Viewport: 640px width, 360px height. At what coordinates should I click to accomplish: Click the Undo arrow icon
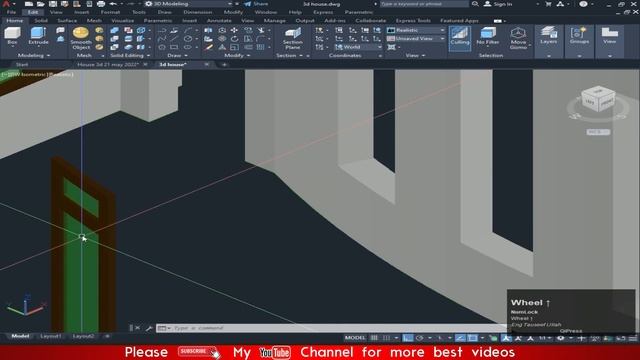(113, 4)
